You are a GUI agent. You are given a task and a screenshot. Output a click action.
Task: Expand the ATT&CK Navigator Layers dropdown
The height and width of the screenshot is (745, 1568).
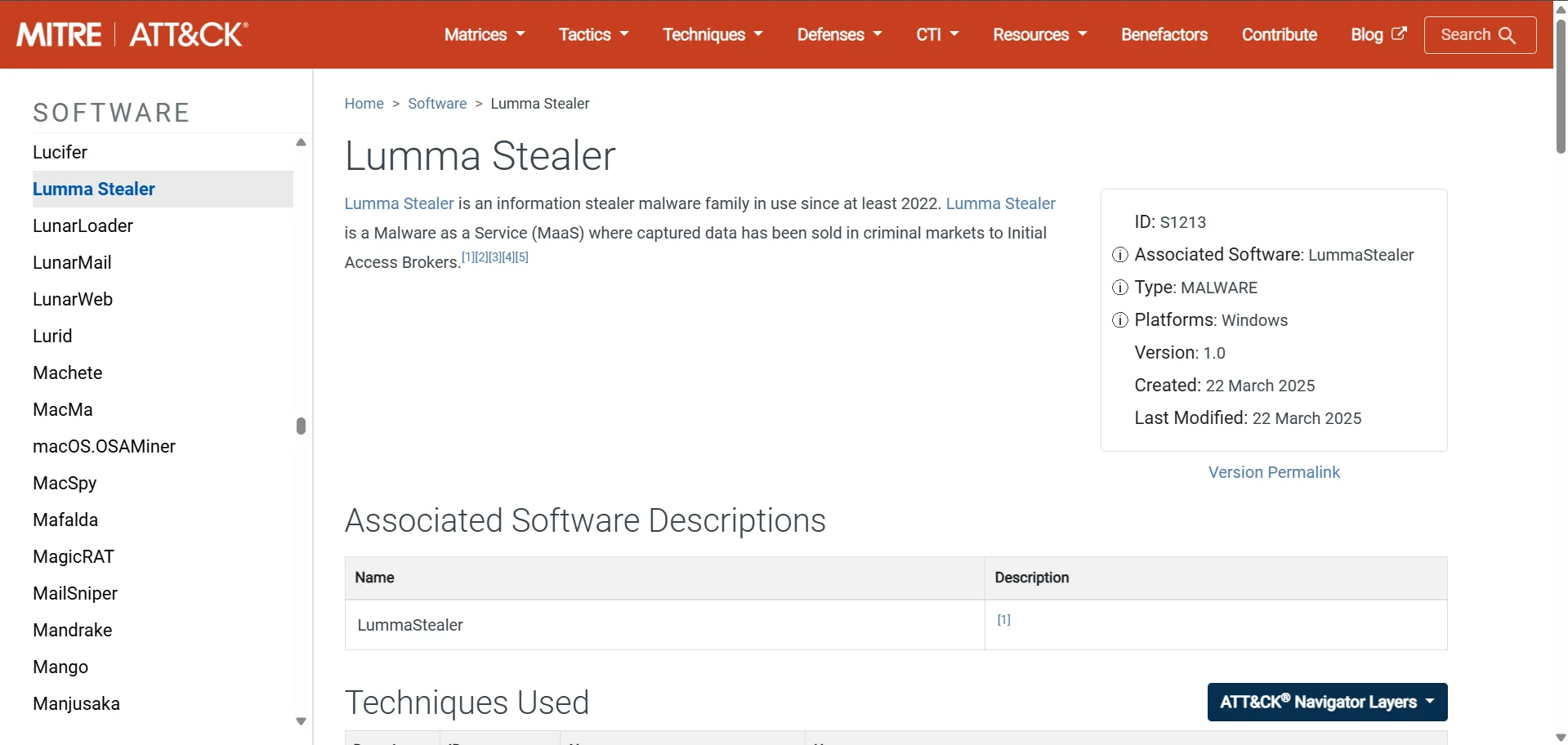tap(1327, 703)
